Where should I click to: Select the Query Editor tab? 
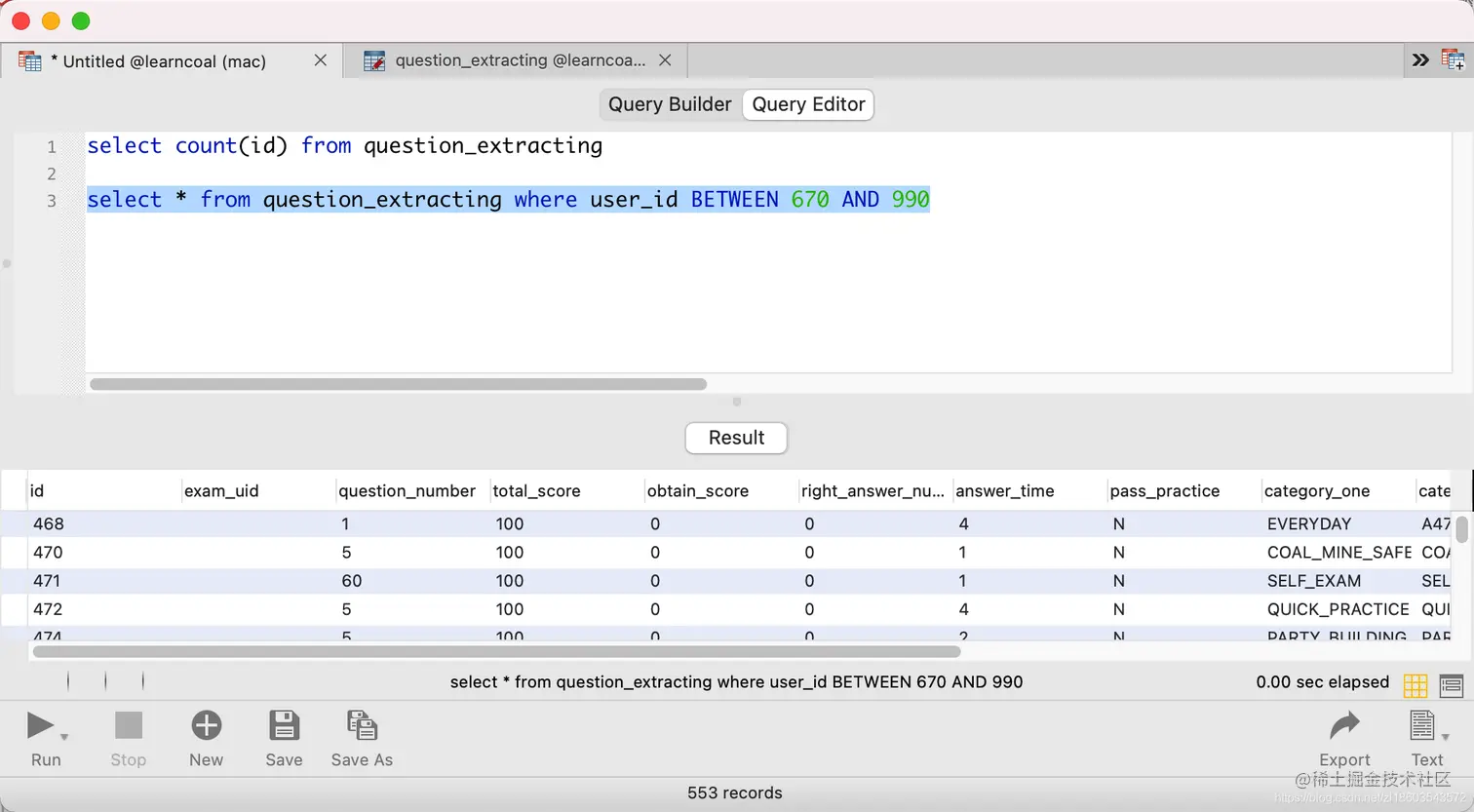pyautogui.click(x=808, y=104)
